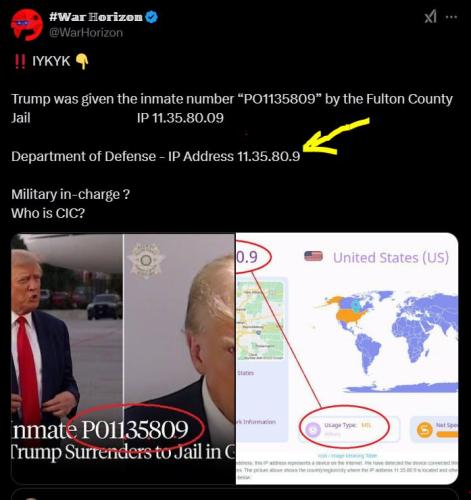Screen dimensions: 471x500
Task: Click the US flag icon
Action: click(313, 256)
